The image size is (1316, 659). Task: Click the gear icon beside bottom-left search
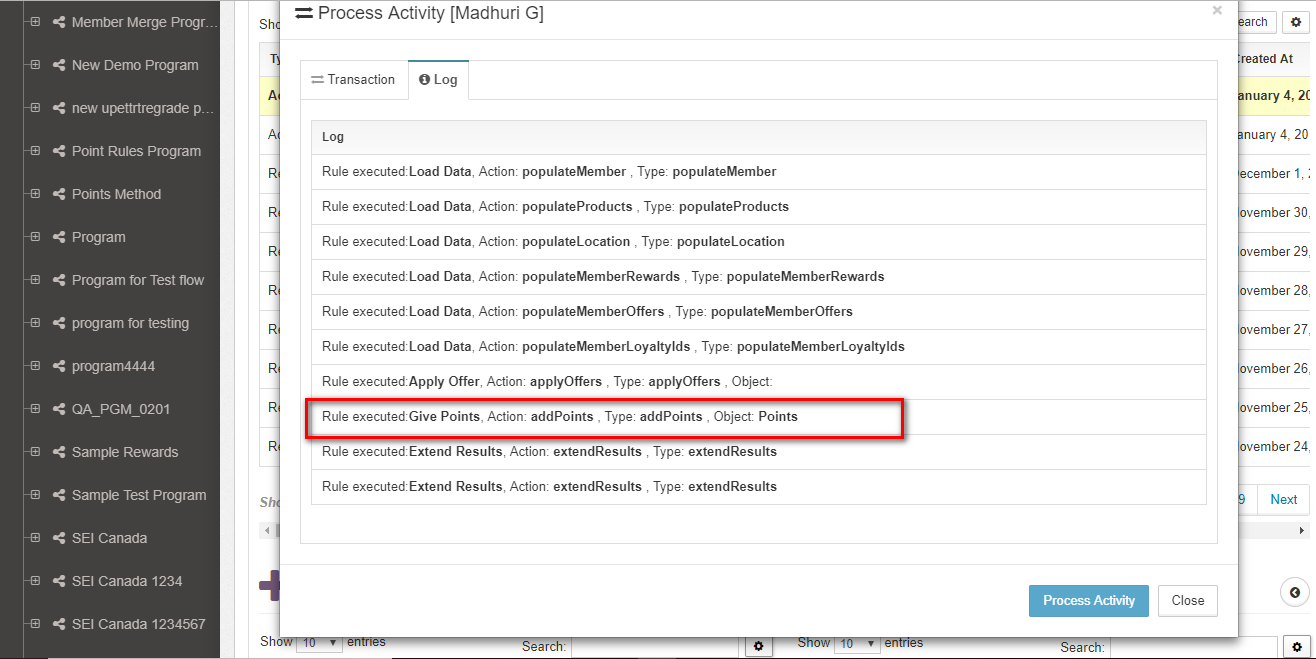758,647
